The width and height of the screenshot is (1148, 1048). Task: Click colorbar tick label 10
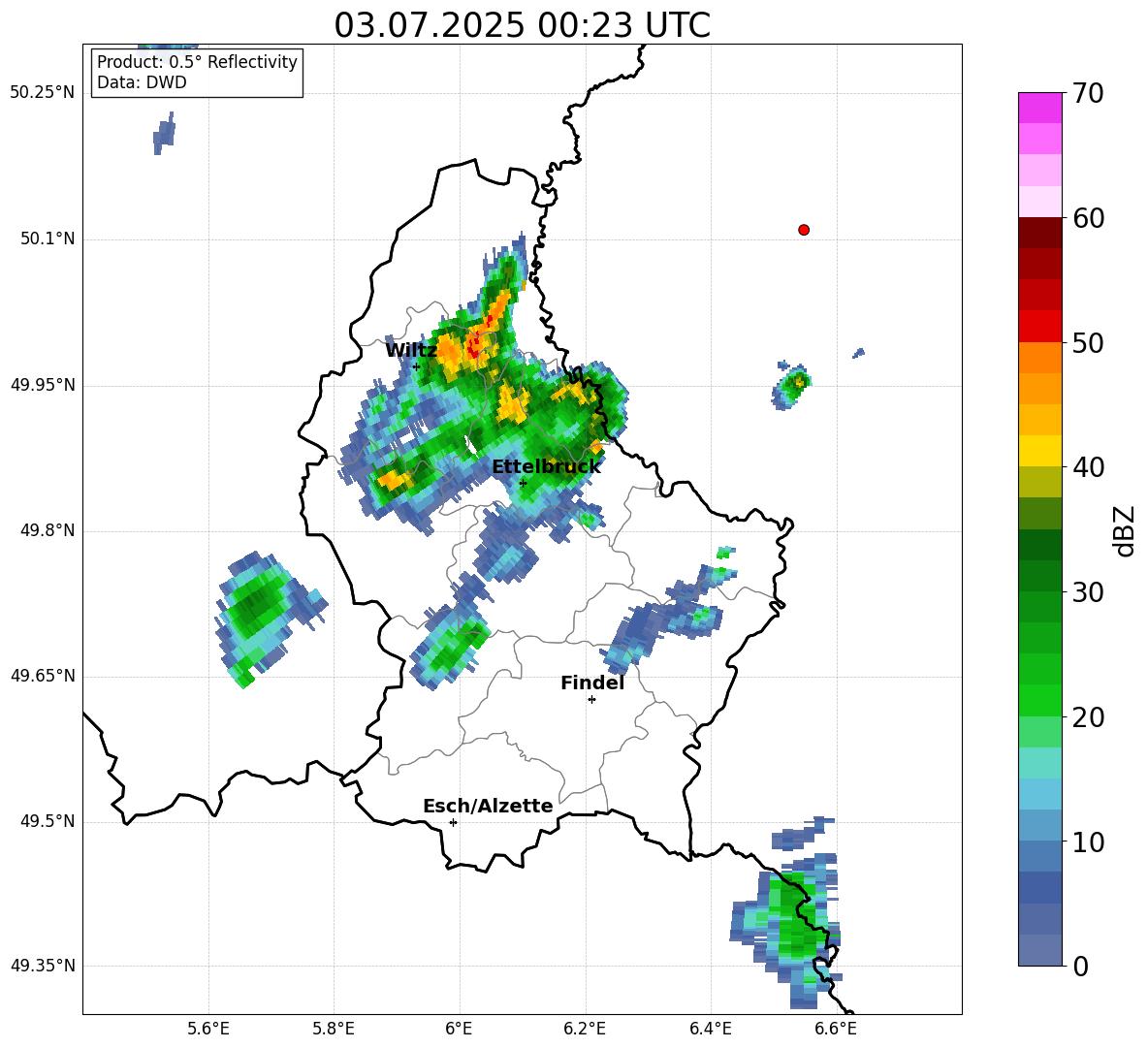point(1088,842)
